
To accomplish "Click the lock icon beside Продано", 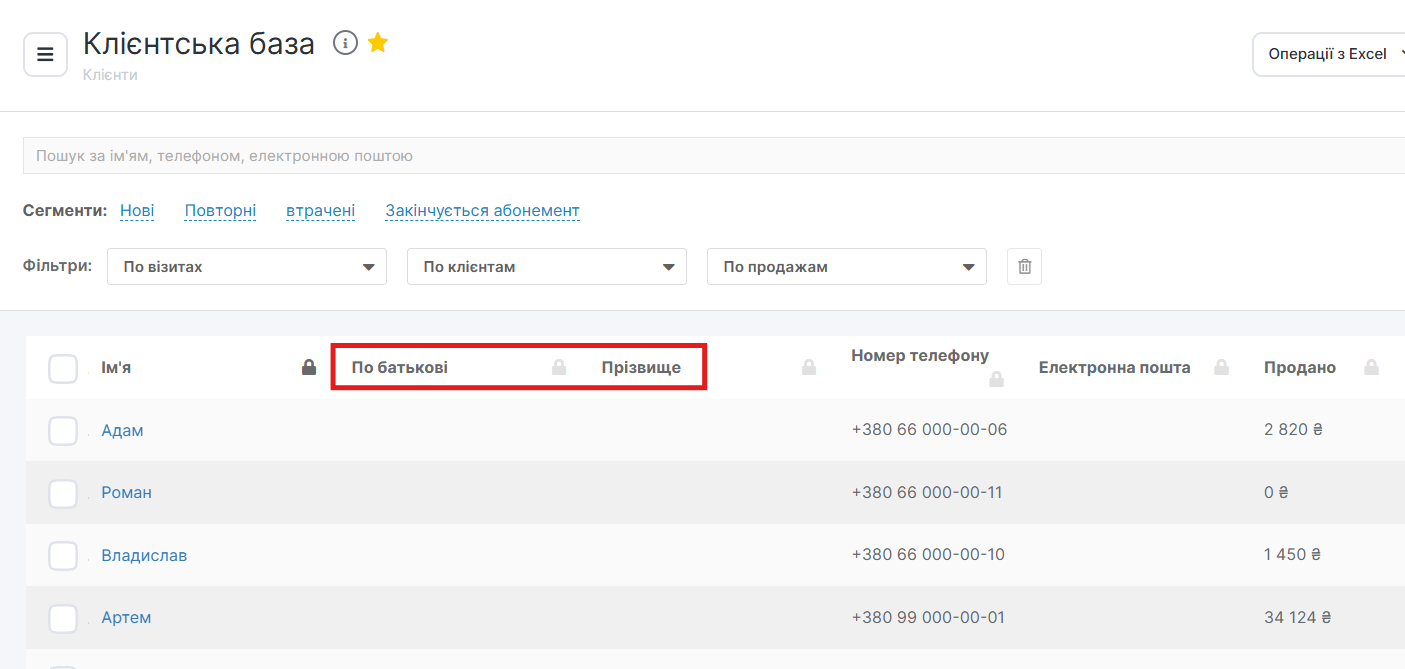I will (1372, 367).
